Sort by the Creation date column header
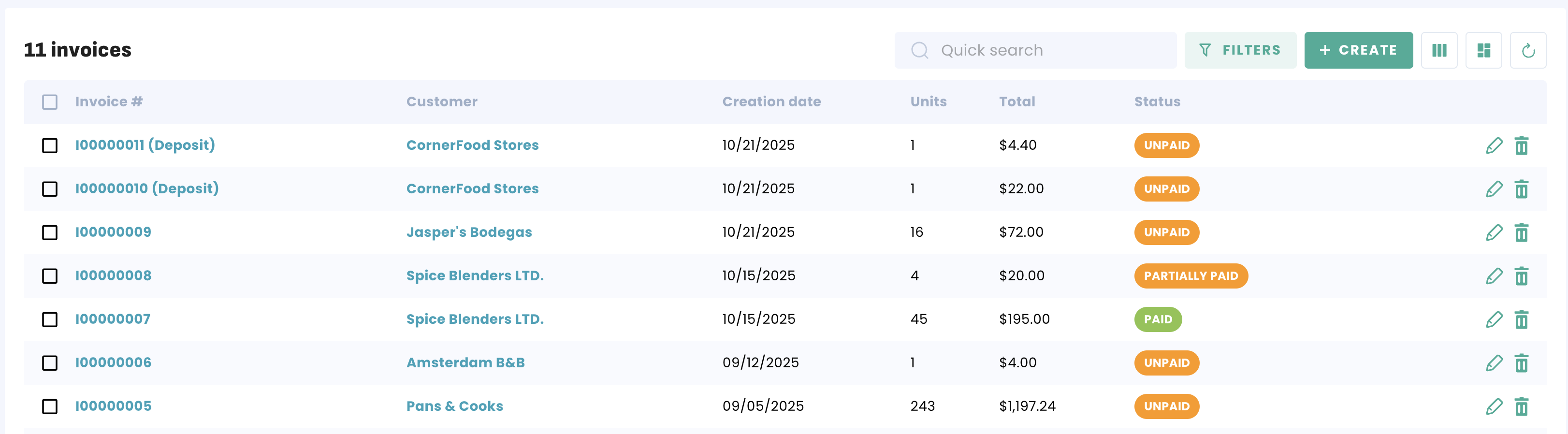Screen dimensions: 1568x434 click(771, 101)
